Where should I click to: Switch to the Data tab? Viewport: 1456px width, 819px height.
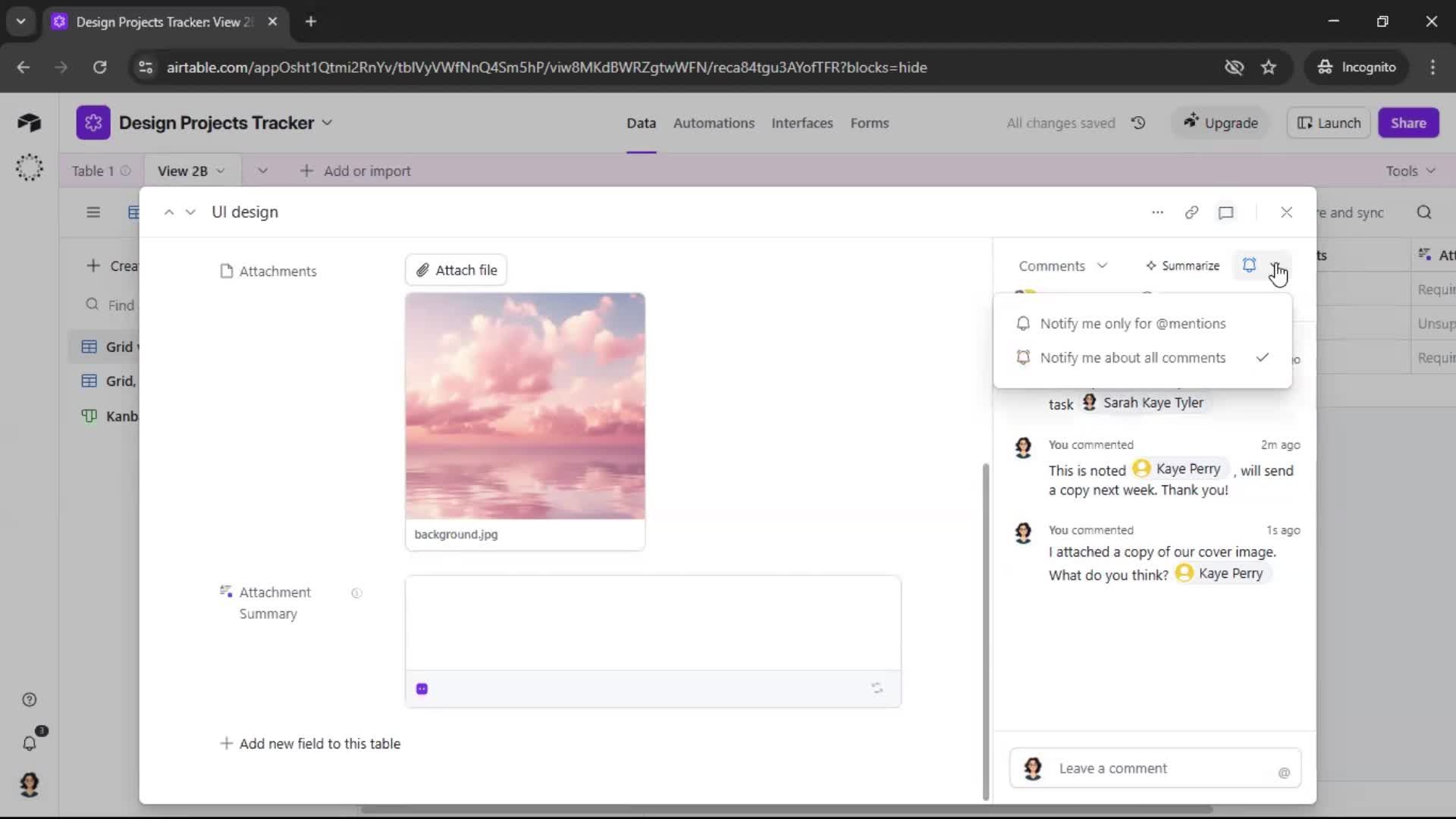(x=641, y=123)
